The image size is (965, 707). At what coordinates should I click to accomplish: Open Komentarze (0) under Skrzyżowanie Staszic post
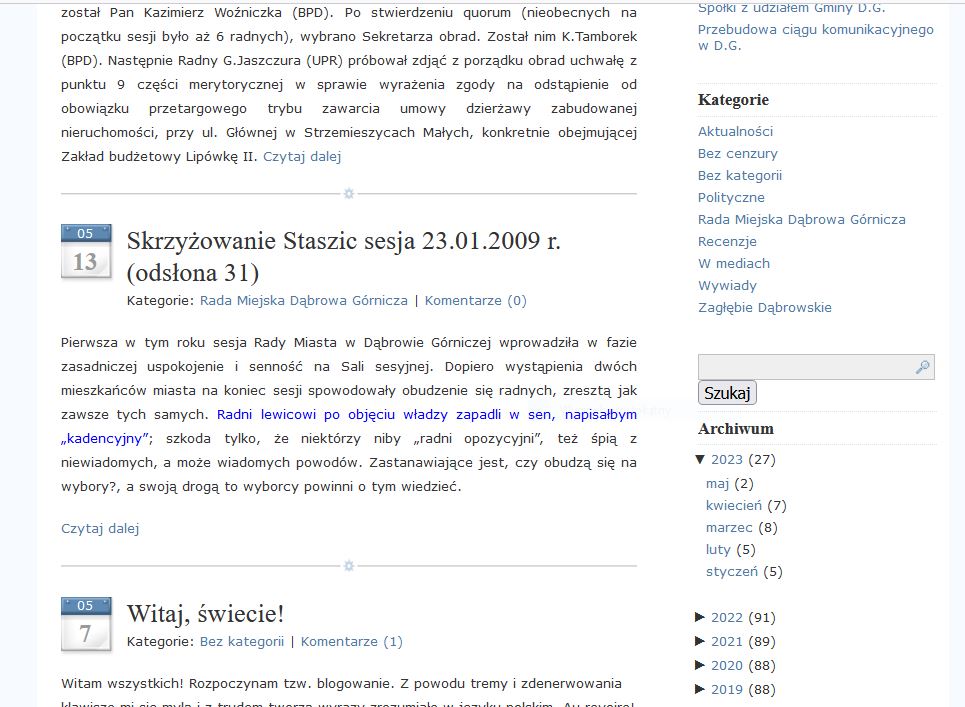pyautogui.click(x=476, y=300)
